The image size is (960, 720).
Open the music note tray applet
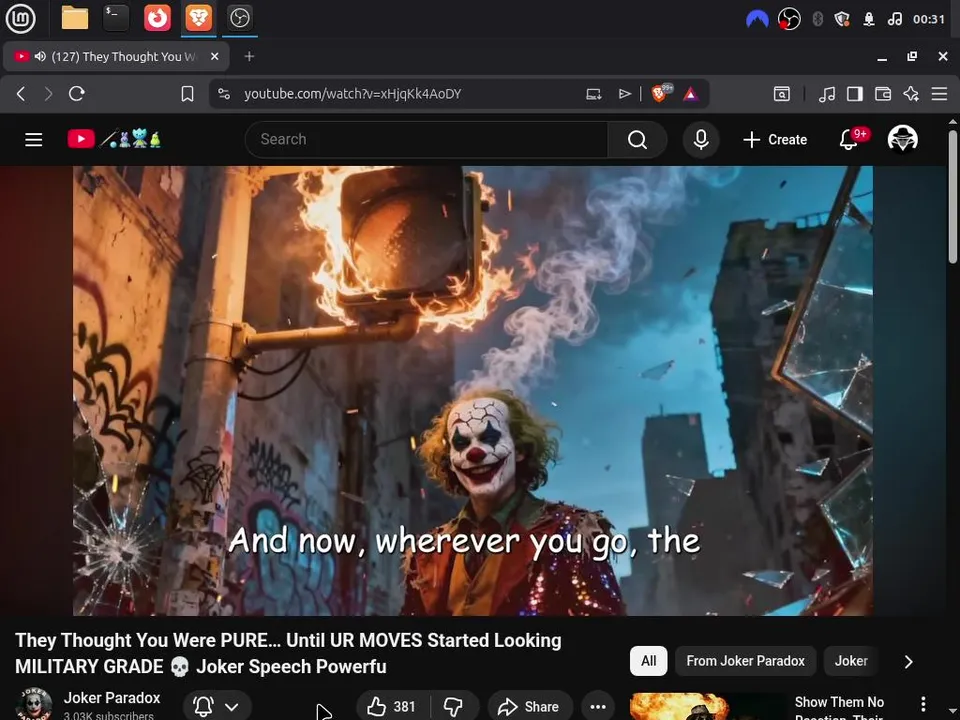[x=894, y=19]
